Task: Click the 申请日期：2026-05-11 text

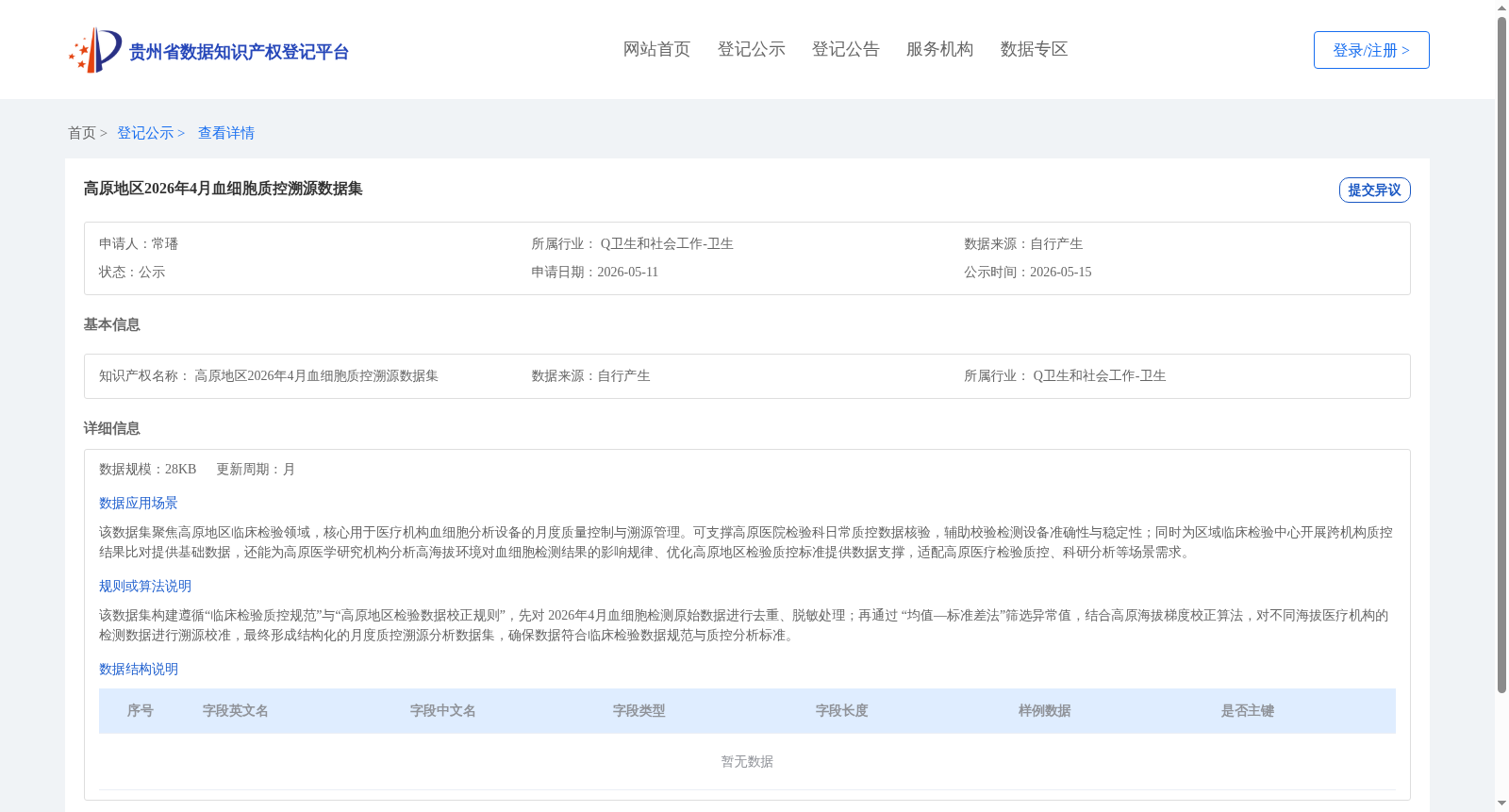Action: tap(595, 272)
